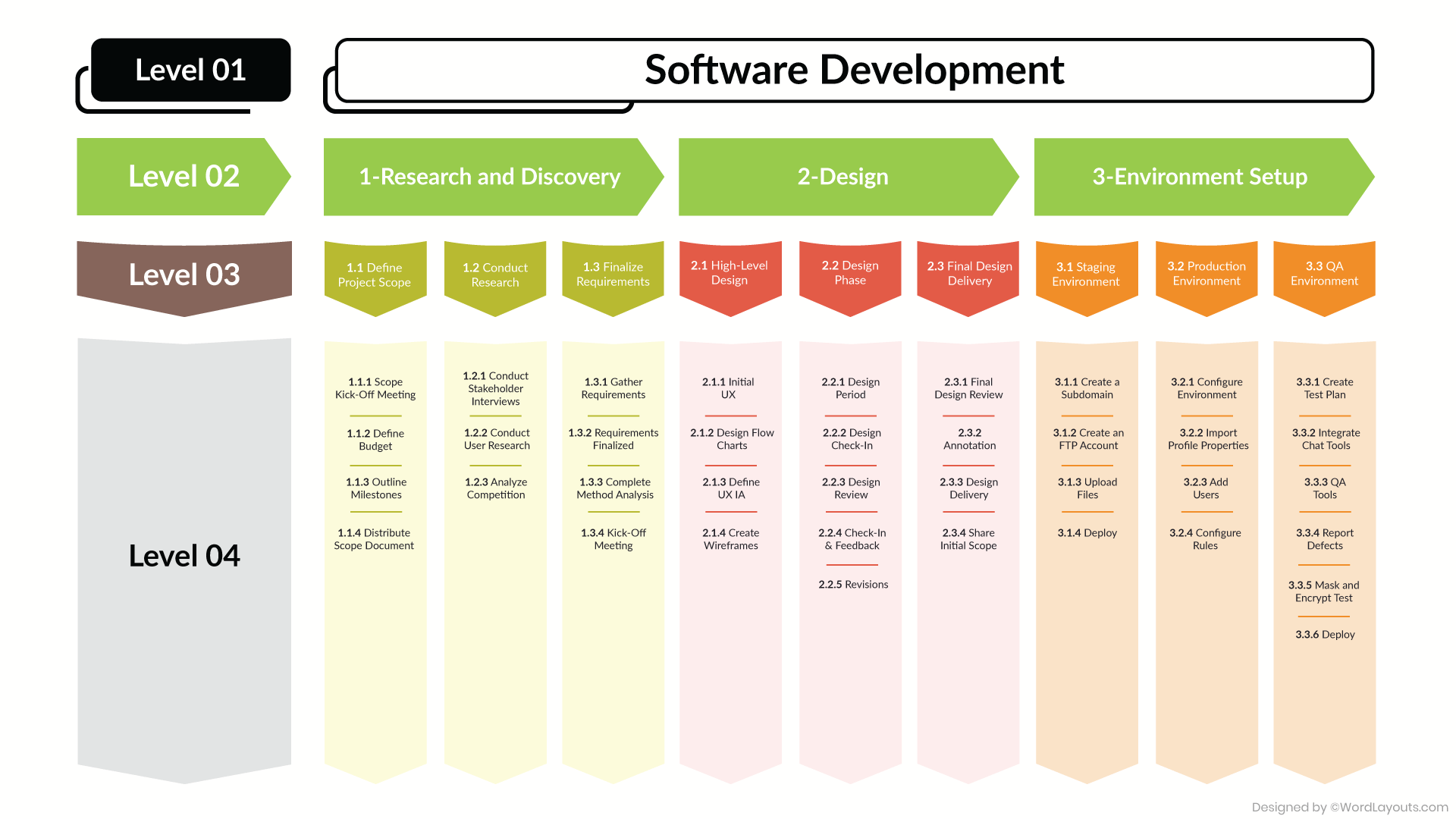The width and height of the screenshot is (1456, 819).
Task: Select the 1.2 Conduct Research chevron
Action: (494, 275)
